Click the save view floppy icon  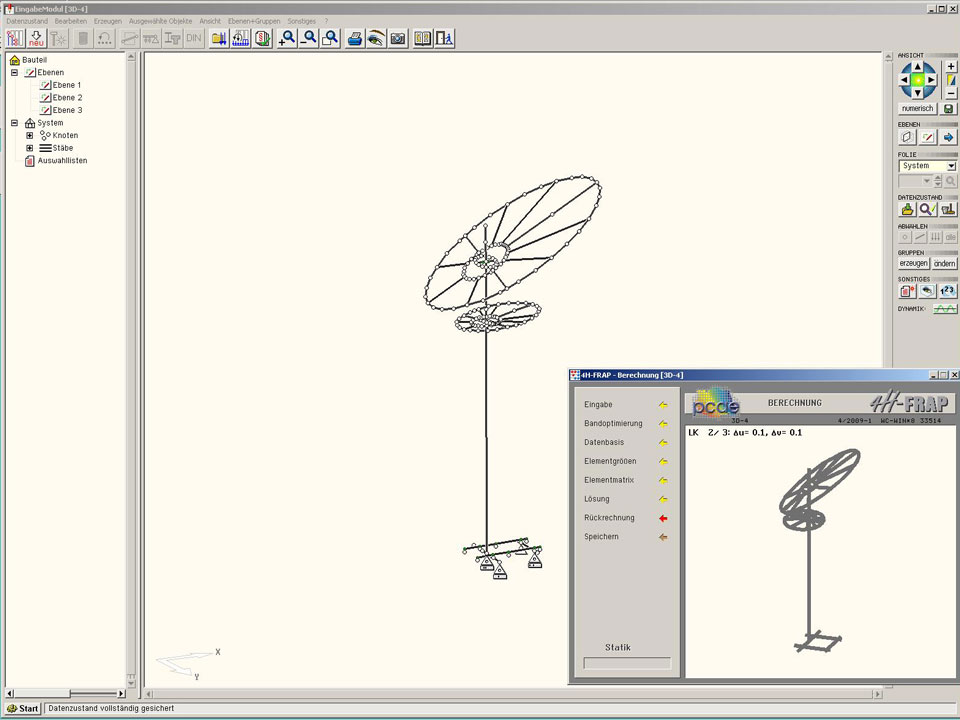coord(948,108)
